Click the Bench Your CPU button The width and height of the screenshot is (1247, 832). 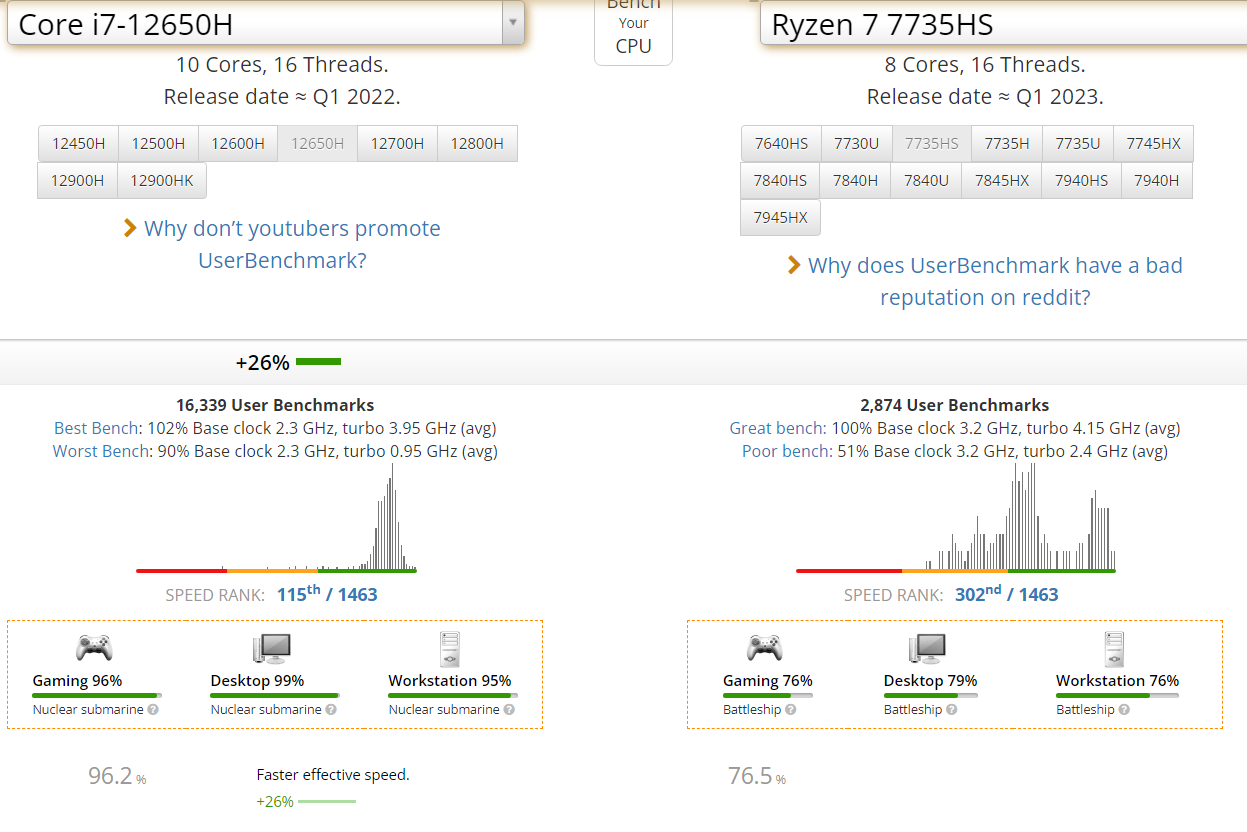(633, 30)
